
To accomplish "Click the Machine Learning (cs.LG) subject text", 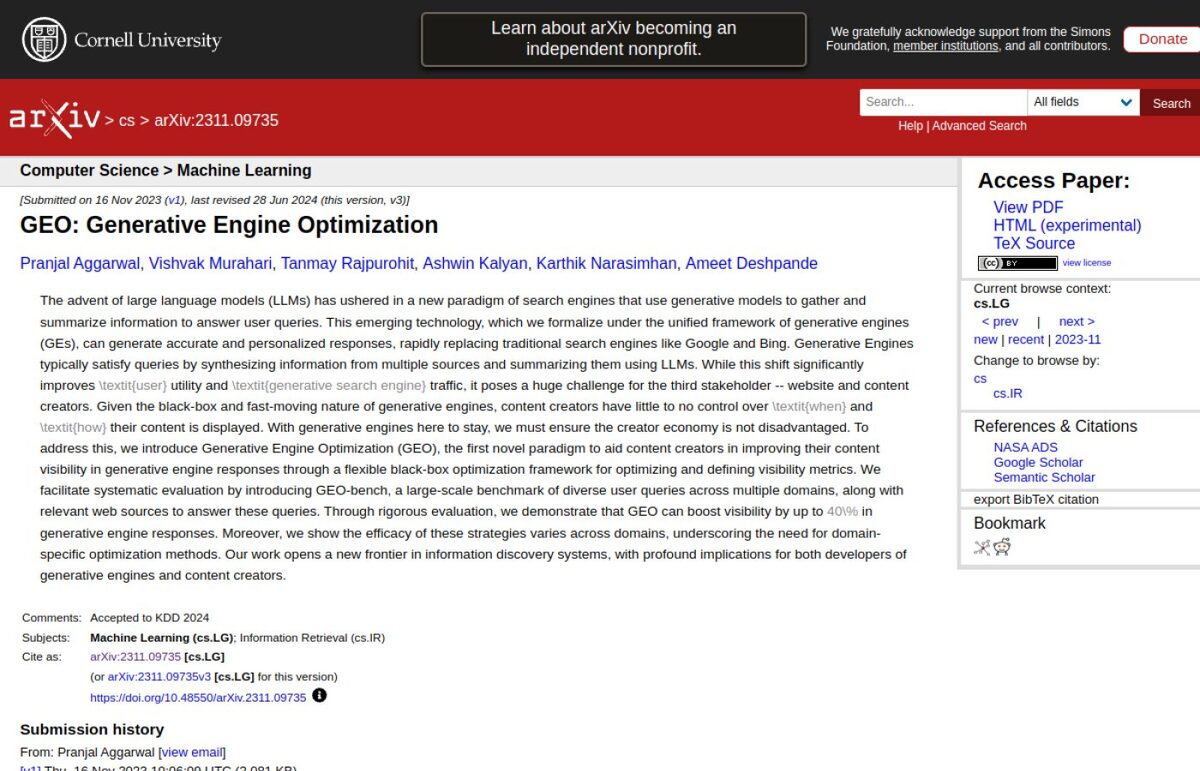I will point(162,637).
